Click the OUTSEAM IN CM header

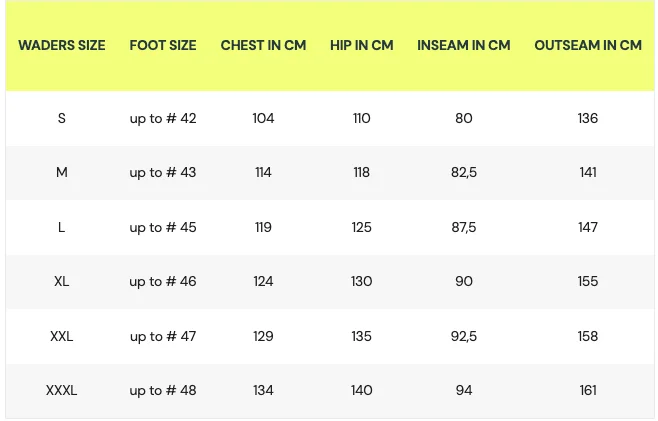click(588, 46)
